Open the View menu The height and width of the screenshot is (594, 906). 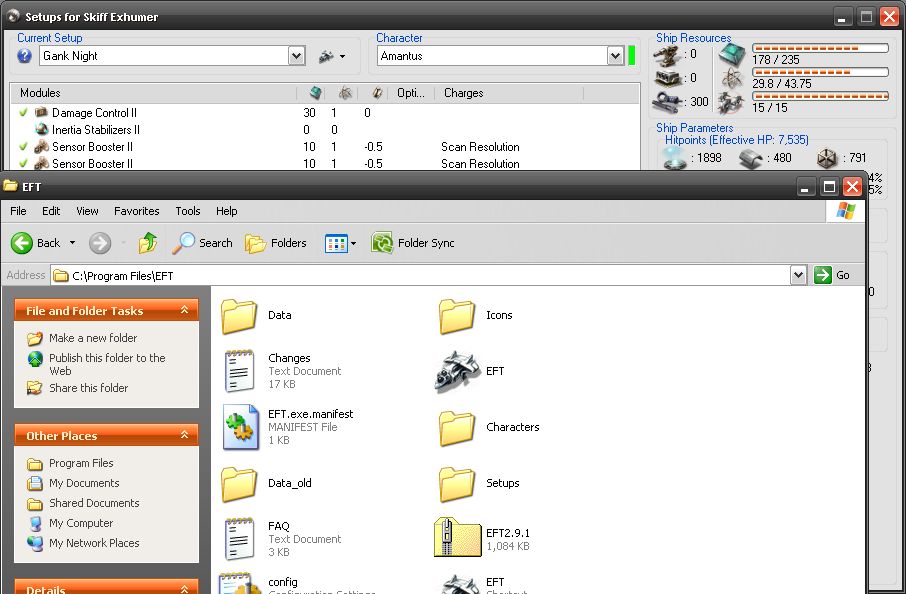coord(87,211)
